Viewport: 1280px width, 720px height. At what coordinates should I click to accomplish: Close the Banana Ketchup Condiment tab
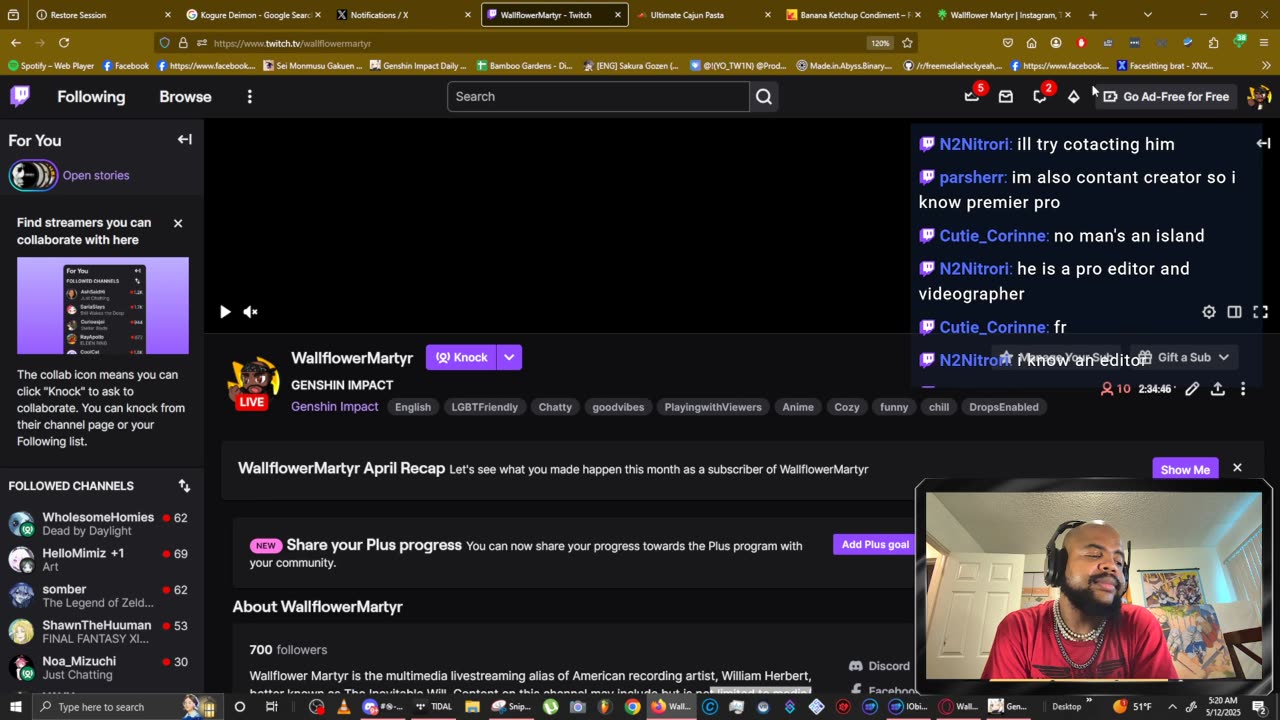(918, 15)
